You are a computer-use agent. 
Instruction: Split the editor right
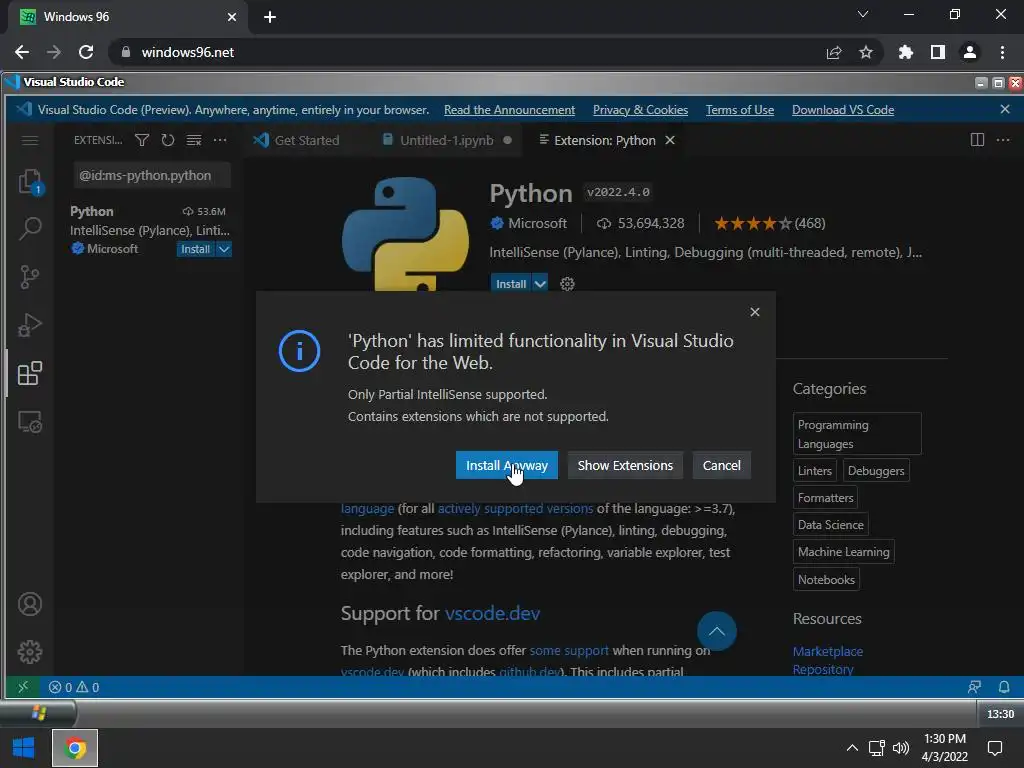[x=977, y=140]
